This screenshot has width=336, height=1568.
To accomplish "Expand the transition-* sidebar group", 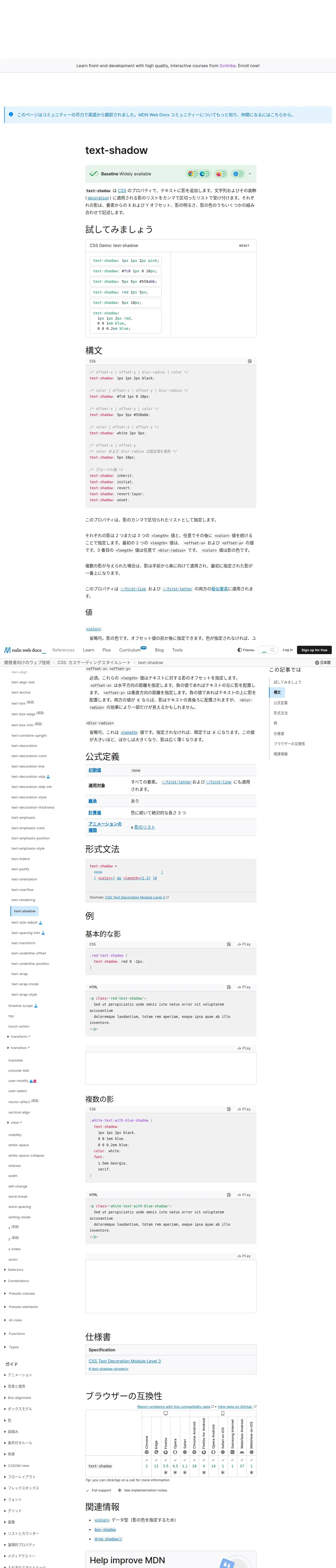I will click(x=19, y=1048).
